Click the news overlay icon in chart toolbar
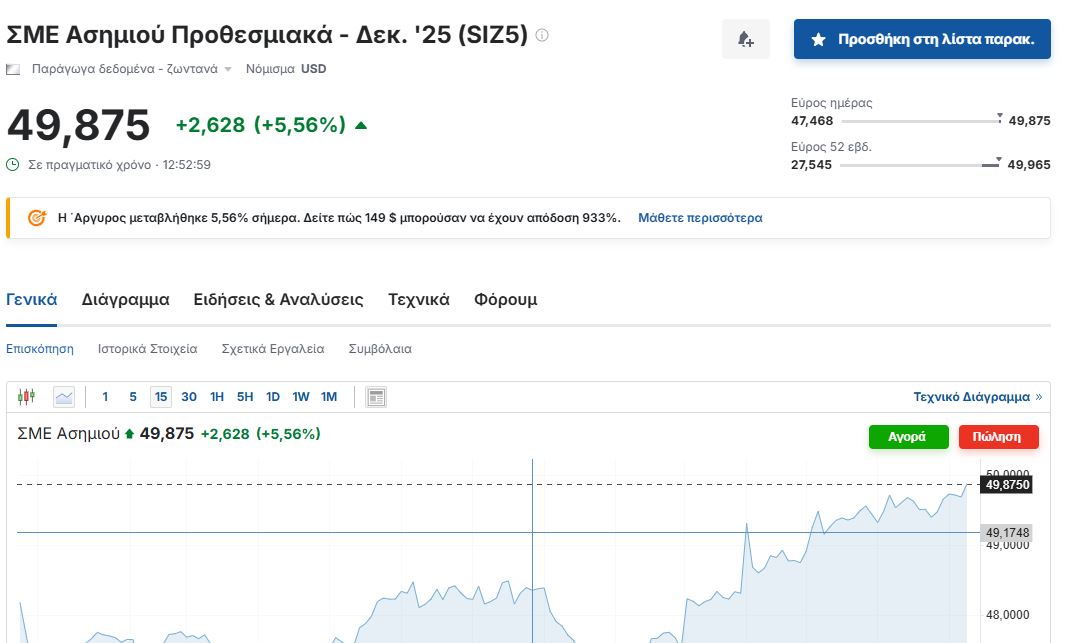This screenshot has width=1076, height=643. pyautogui.click(x=376, y=397)
